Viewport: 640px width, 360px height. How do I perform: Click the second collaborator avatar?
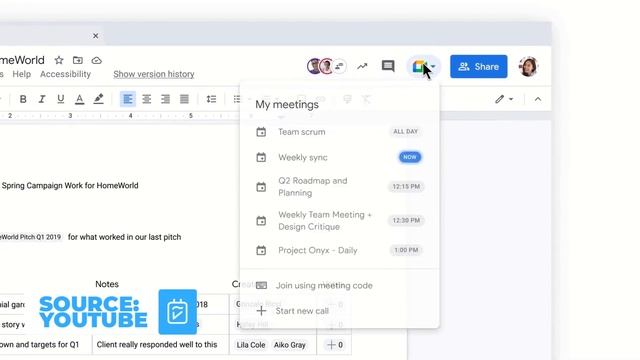pyautogui.click(x=327, y=66)
